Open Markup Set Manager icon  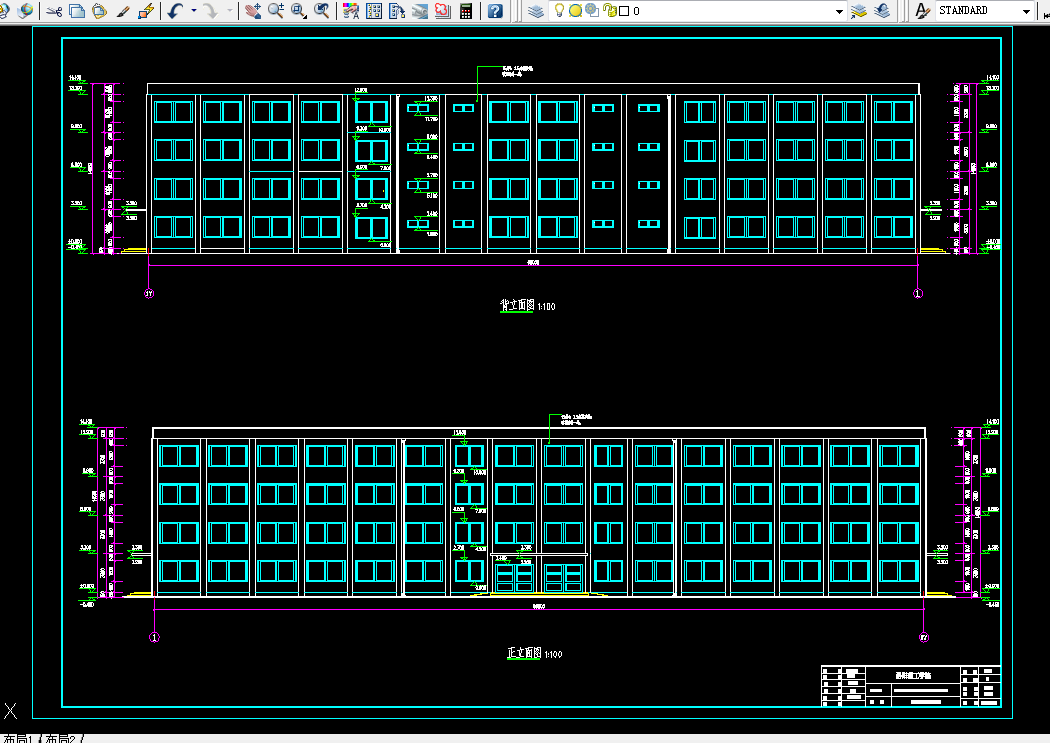point(443,11)
